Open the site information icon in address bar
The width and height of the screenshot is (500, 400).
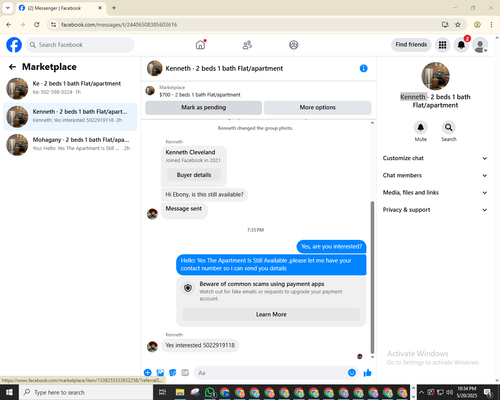tap(53, 25)
